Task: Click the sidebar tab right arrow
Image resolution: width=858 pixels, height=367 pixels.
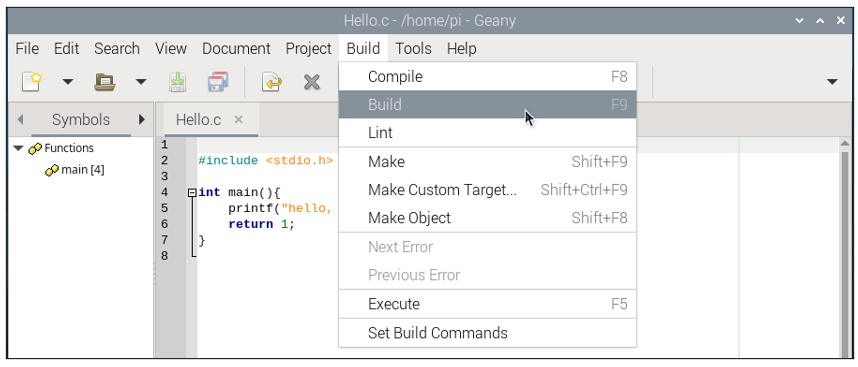Action: tap(142, 119)
